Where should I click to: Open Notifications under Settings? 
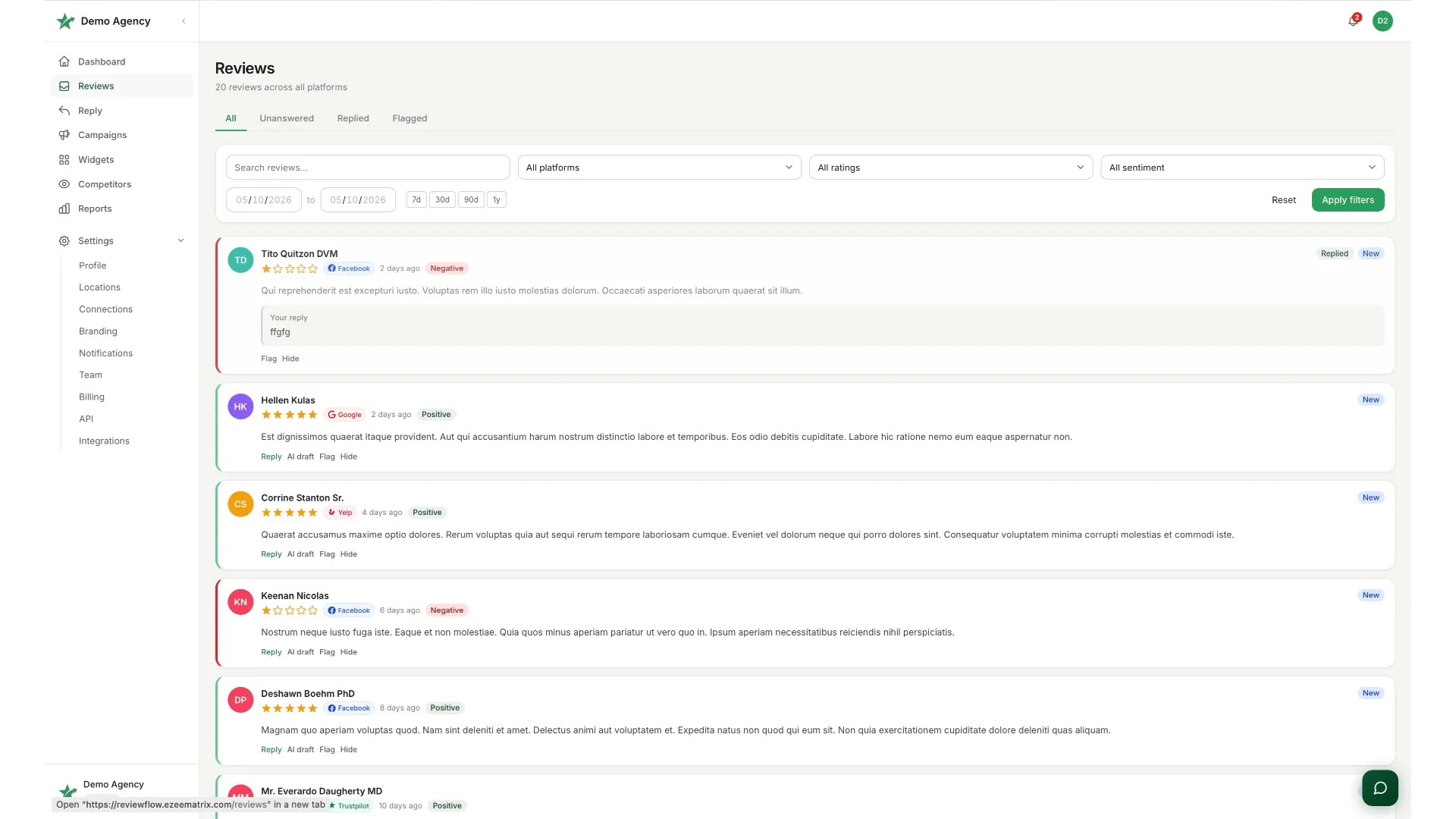(105, 353)
